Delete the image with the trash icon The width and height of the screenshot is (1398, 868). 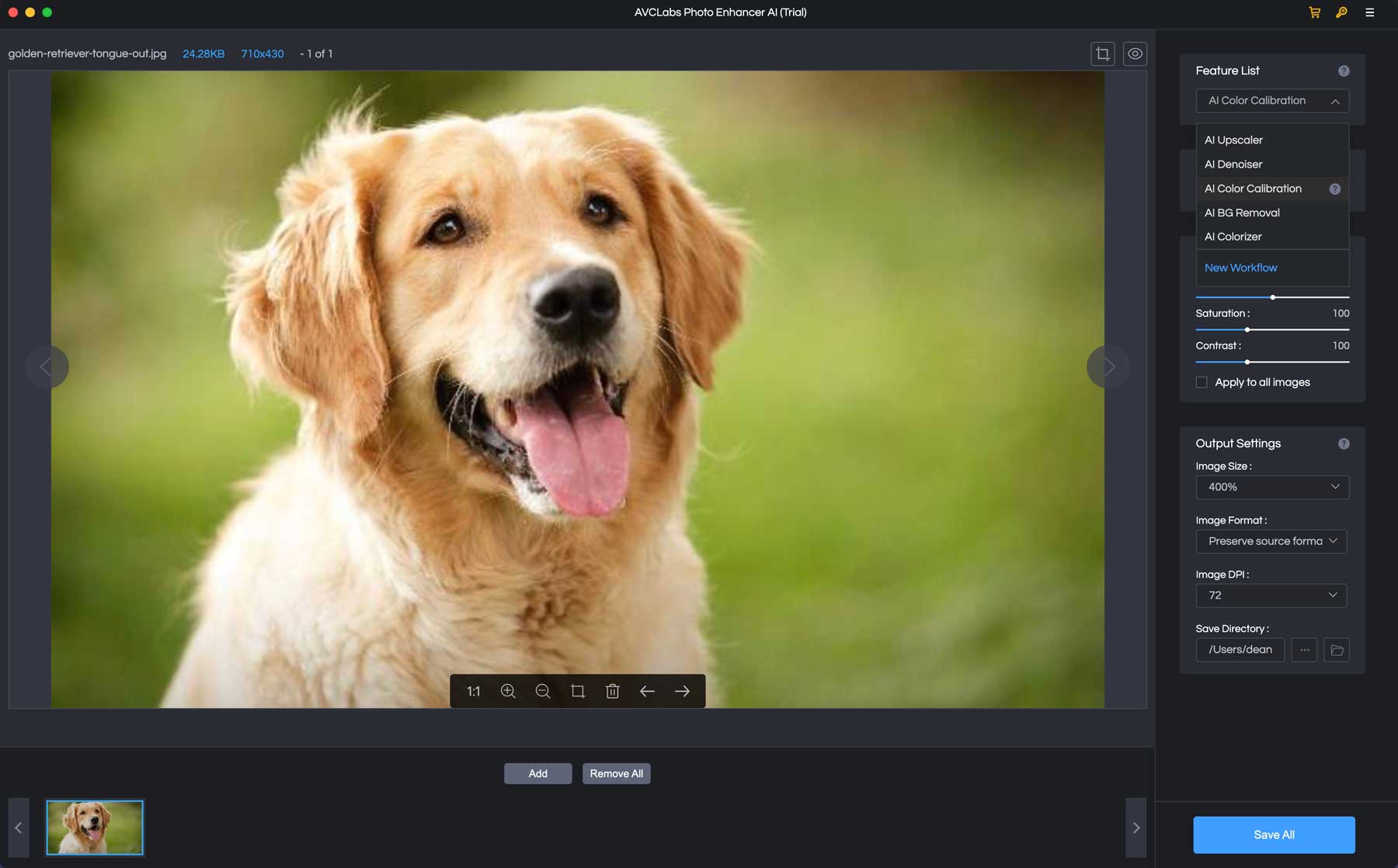[613, 691]
